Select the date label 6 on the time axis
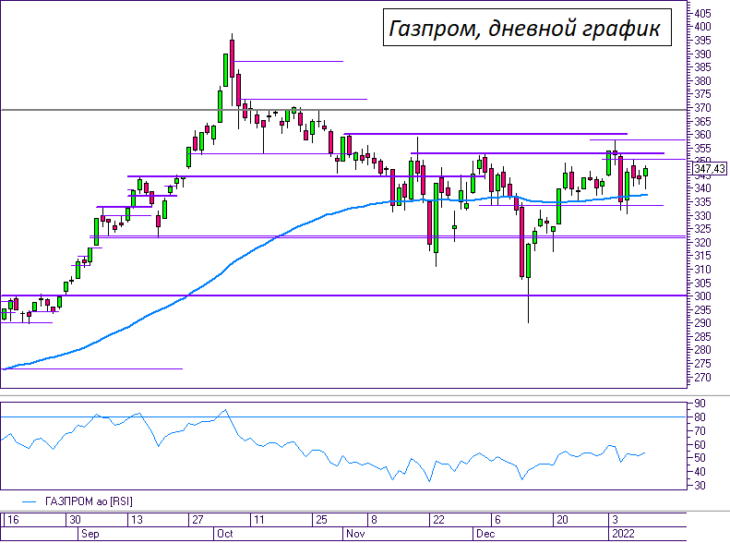The height and width of the screenshot is (543, 730). [497, 520]
